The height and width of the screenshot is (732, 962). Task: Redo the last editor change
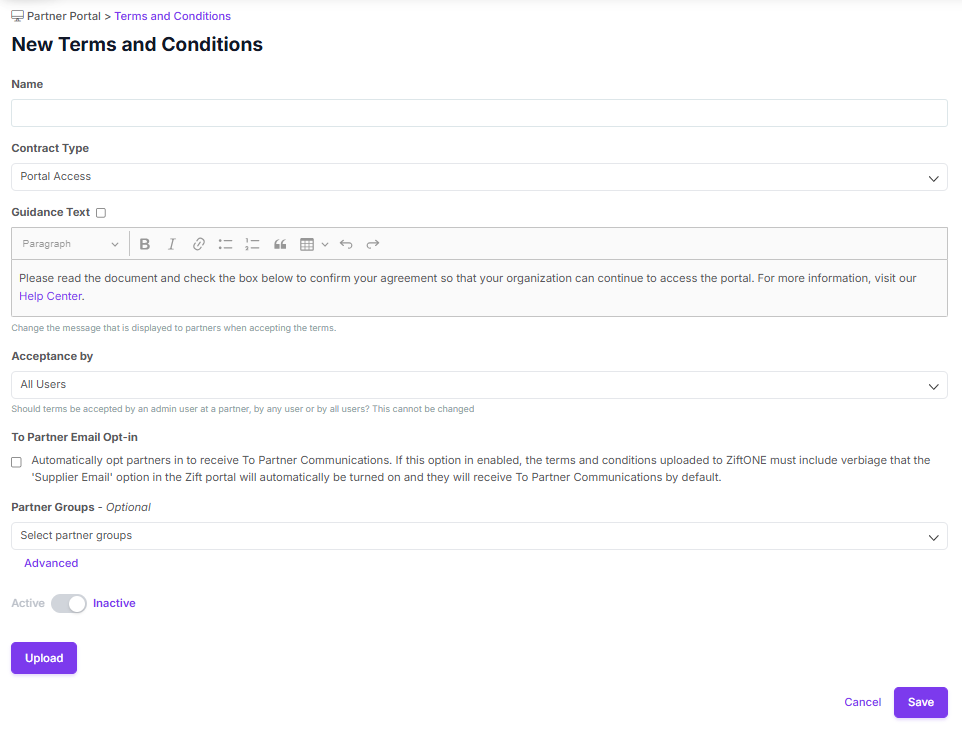(373, 244)
